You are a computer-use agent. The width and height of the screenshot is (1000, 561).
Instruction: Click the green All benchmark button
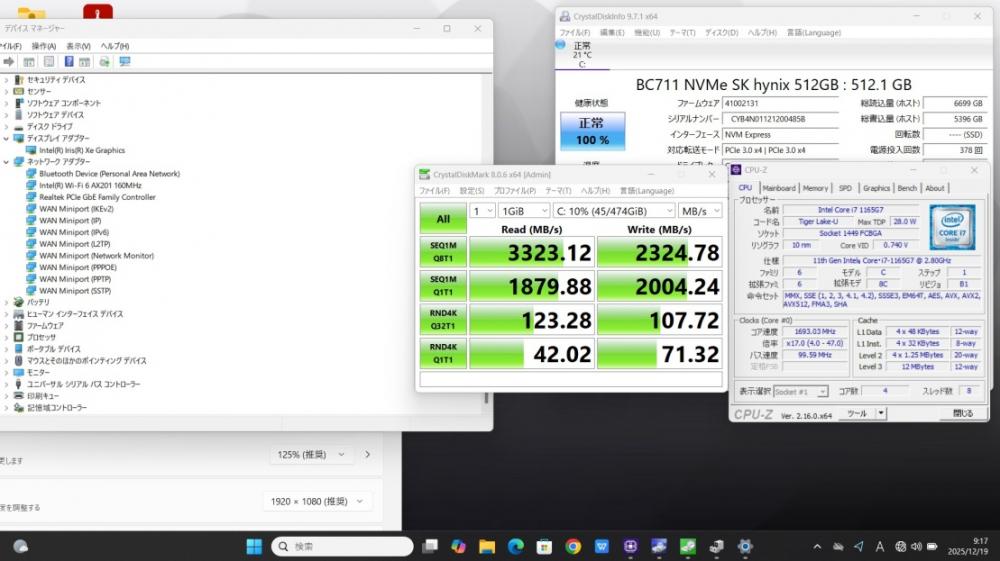(443, 218)
